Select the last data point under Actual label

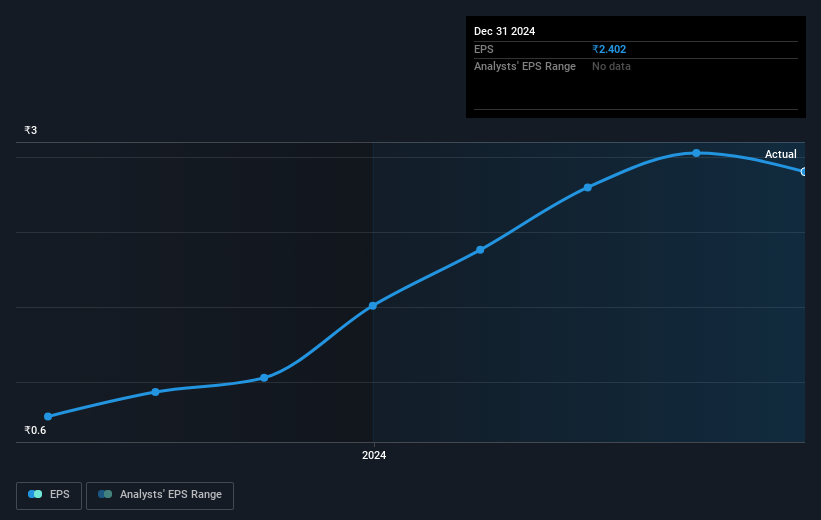[803, 172]
